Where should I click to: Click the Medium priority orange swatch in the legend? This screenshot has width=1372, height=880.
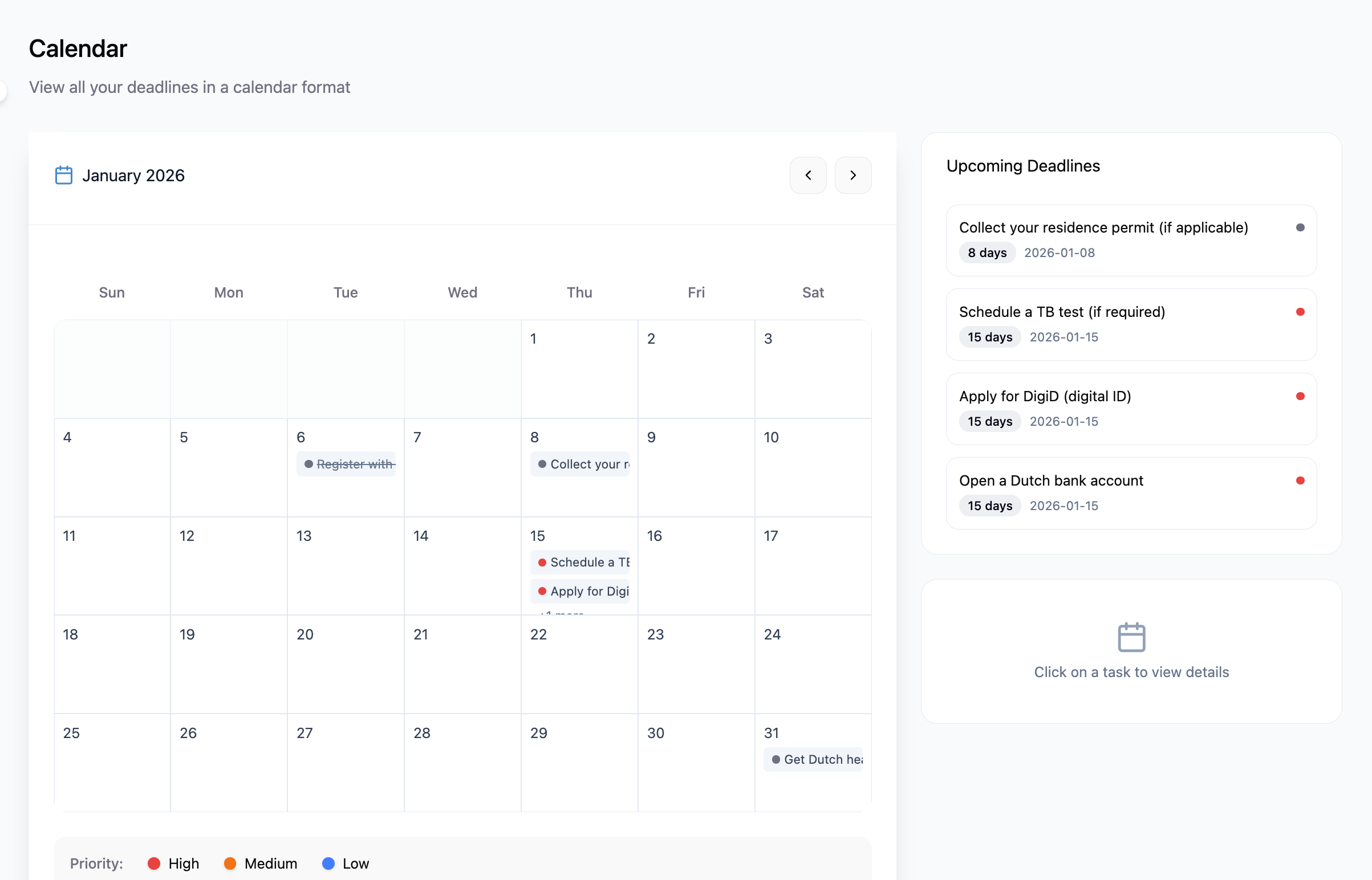(230, 863)
